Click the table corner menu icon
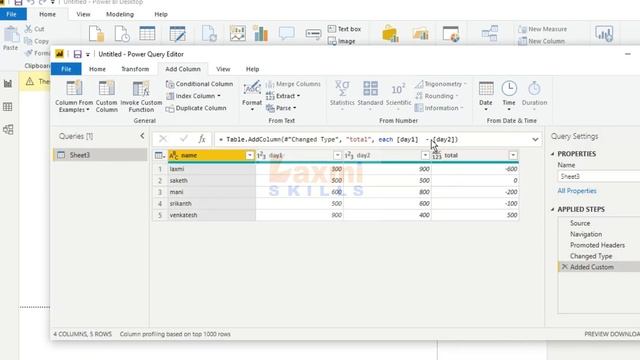This screenshot has width=640, height=360. [x=160, y=156]
